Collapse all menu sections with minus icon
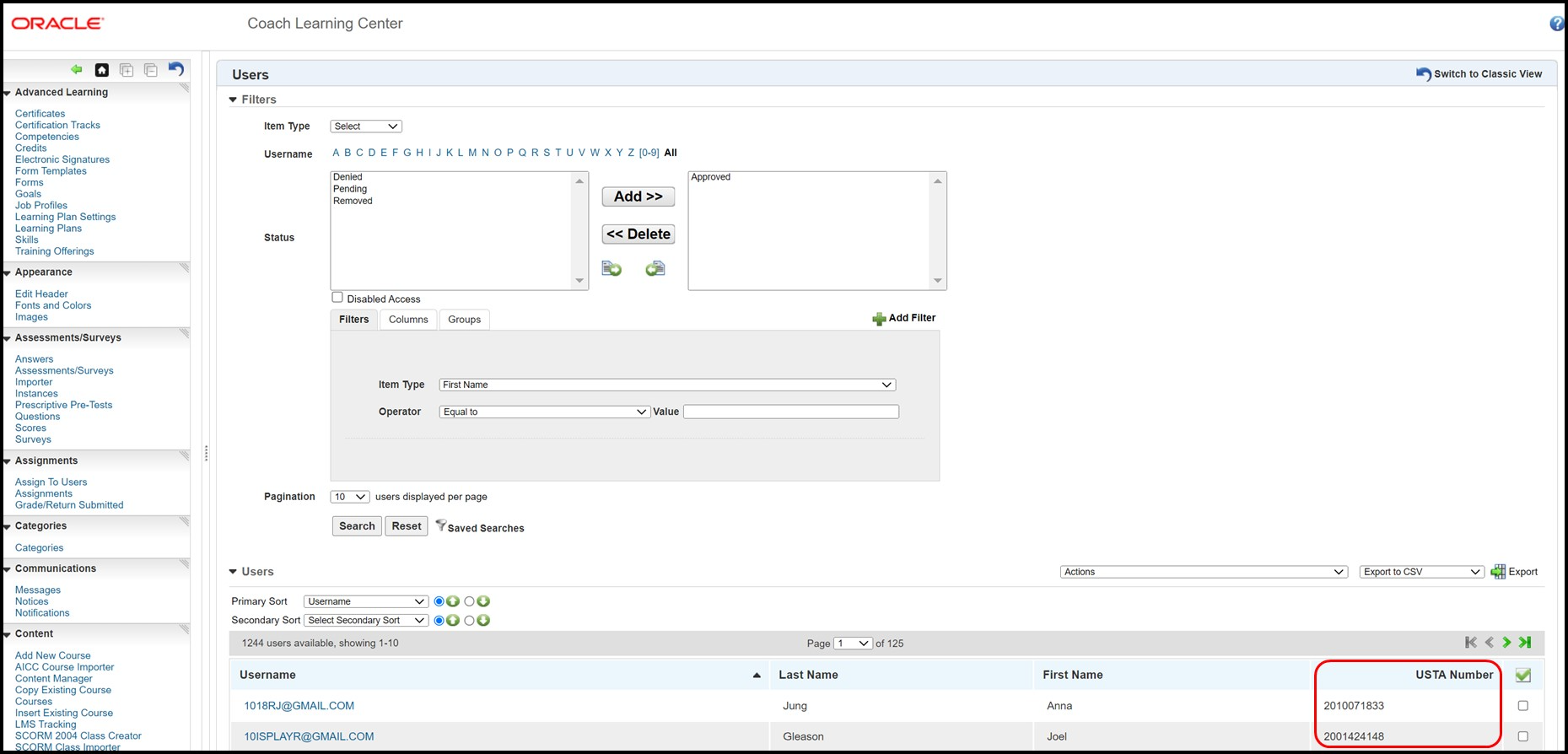This screenshot has height=754, width=1568. pos(151,70)
